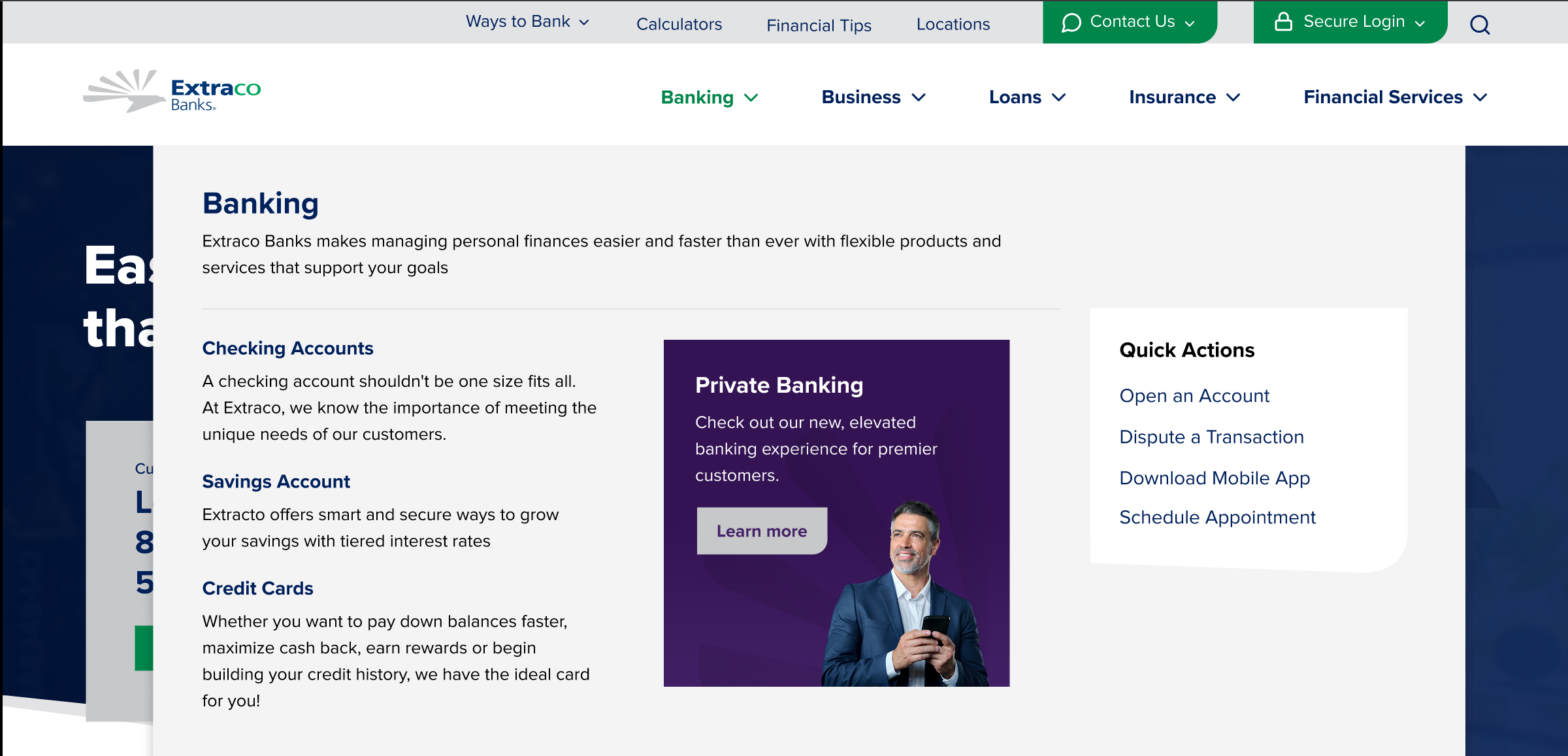Click the Secure Login padlock icon
Viewport: 1568px width, 756px height.
pyautogui.click(x=1283, y=22)
